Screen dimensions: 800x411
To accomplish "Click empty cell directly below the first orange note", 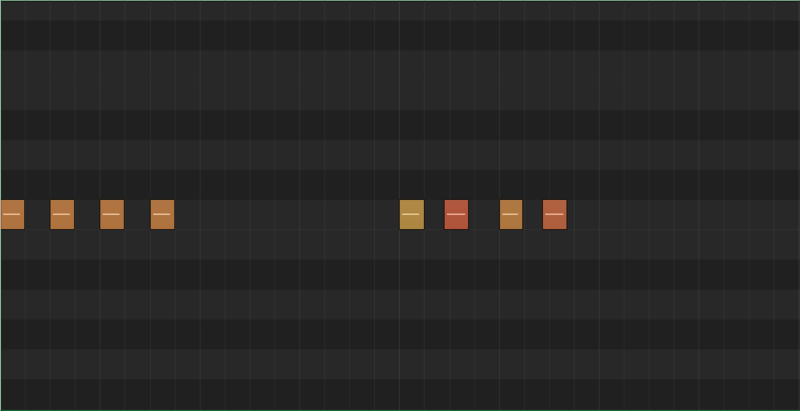I will (12, 245).
